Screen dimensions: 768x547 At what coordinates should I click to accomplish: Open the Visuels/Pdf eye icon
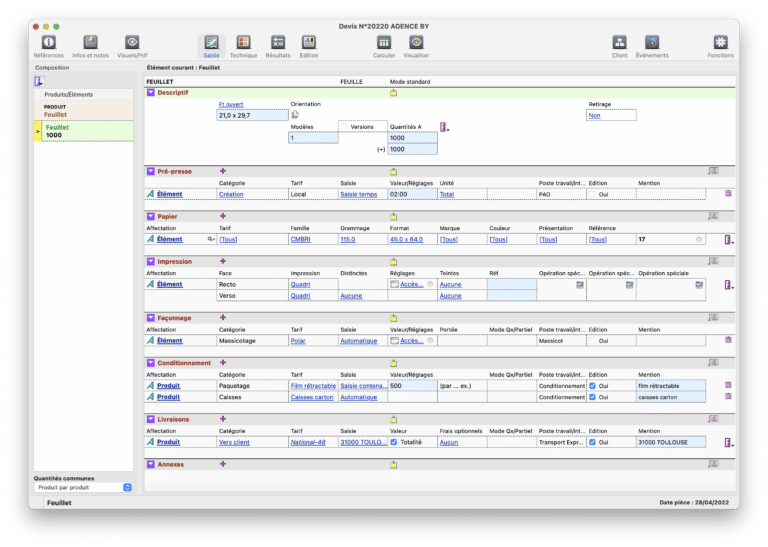pos(132,43)
